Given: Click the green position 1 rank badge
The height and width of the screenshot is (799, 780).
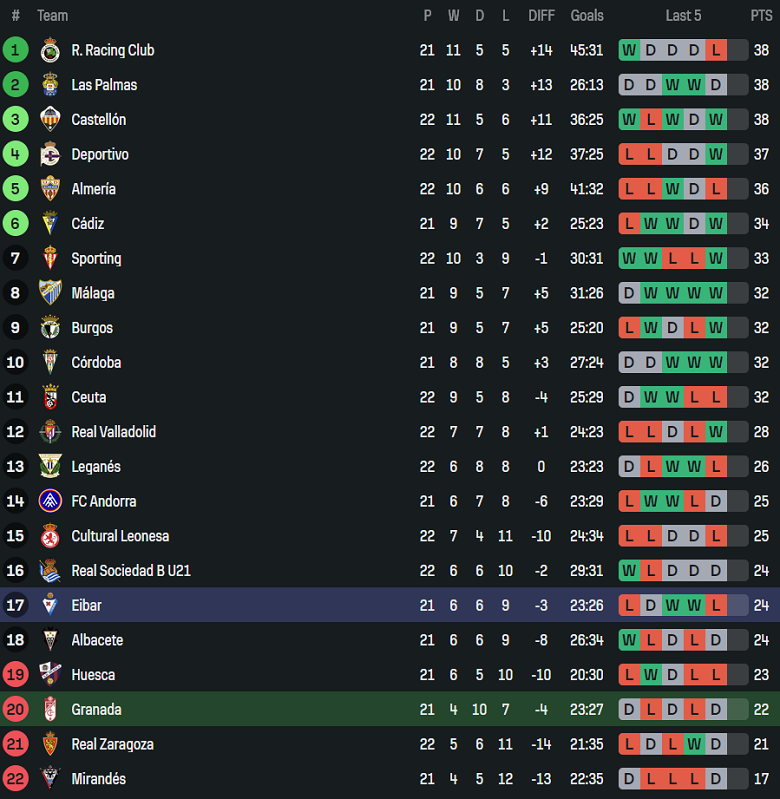Looking at the screenshot, I should coord(16,50).
